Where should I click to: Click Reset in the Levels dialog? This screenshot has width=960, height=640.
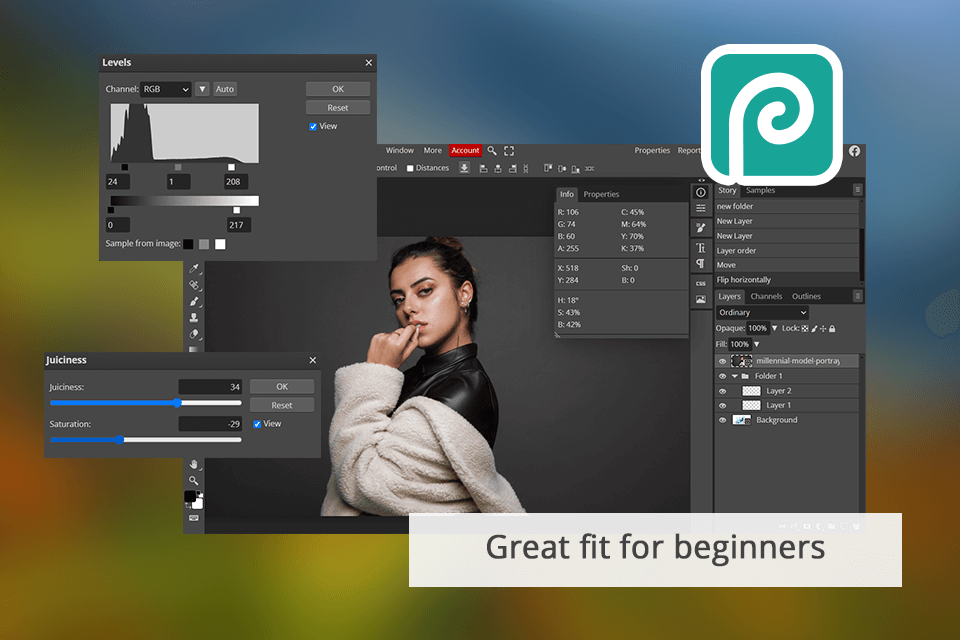(x=338, y=108)
